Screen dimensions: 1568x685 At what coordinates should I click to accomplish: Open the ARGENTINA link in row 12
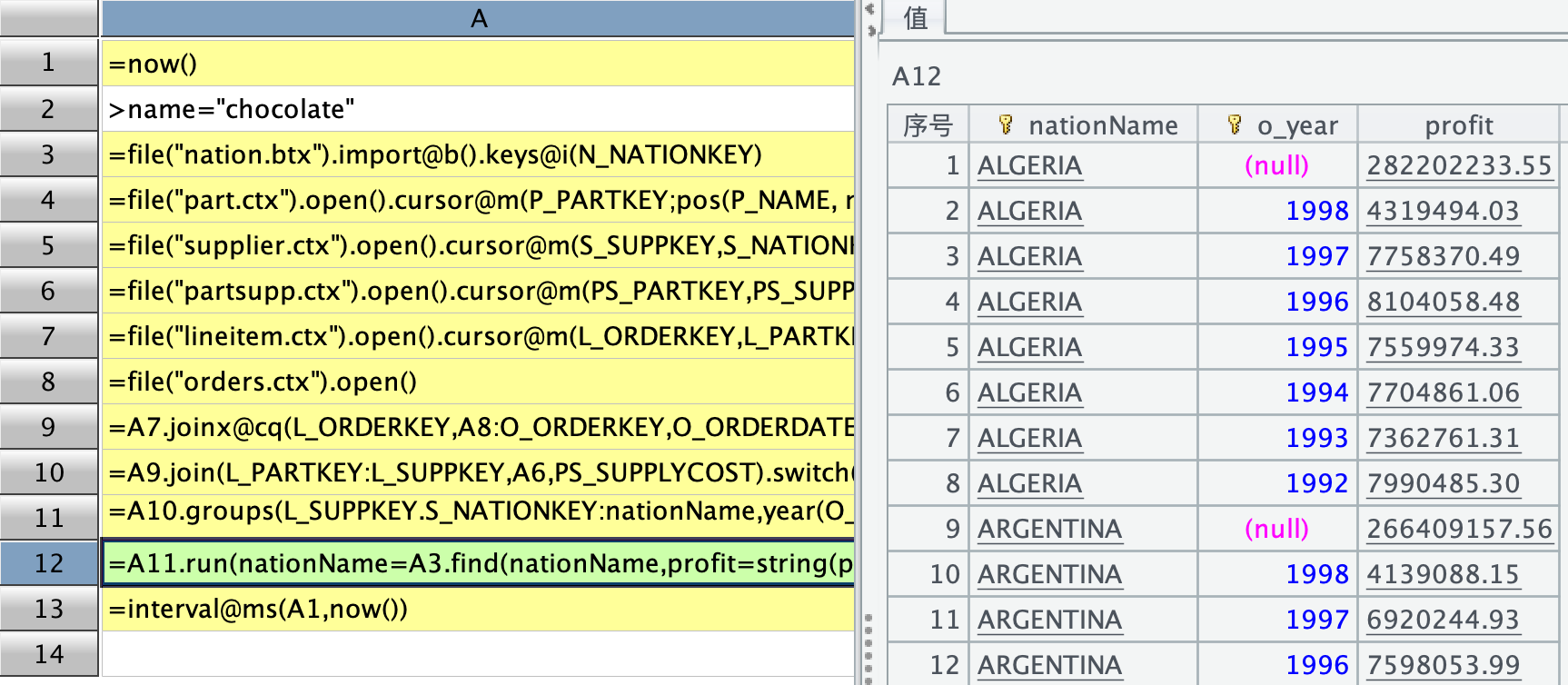[x=1049, y=665]
